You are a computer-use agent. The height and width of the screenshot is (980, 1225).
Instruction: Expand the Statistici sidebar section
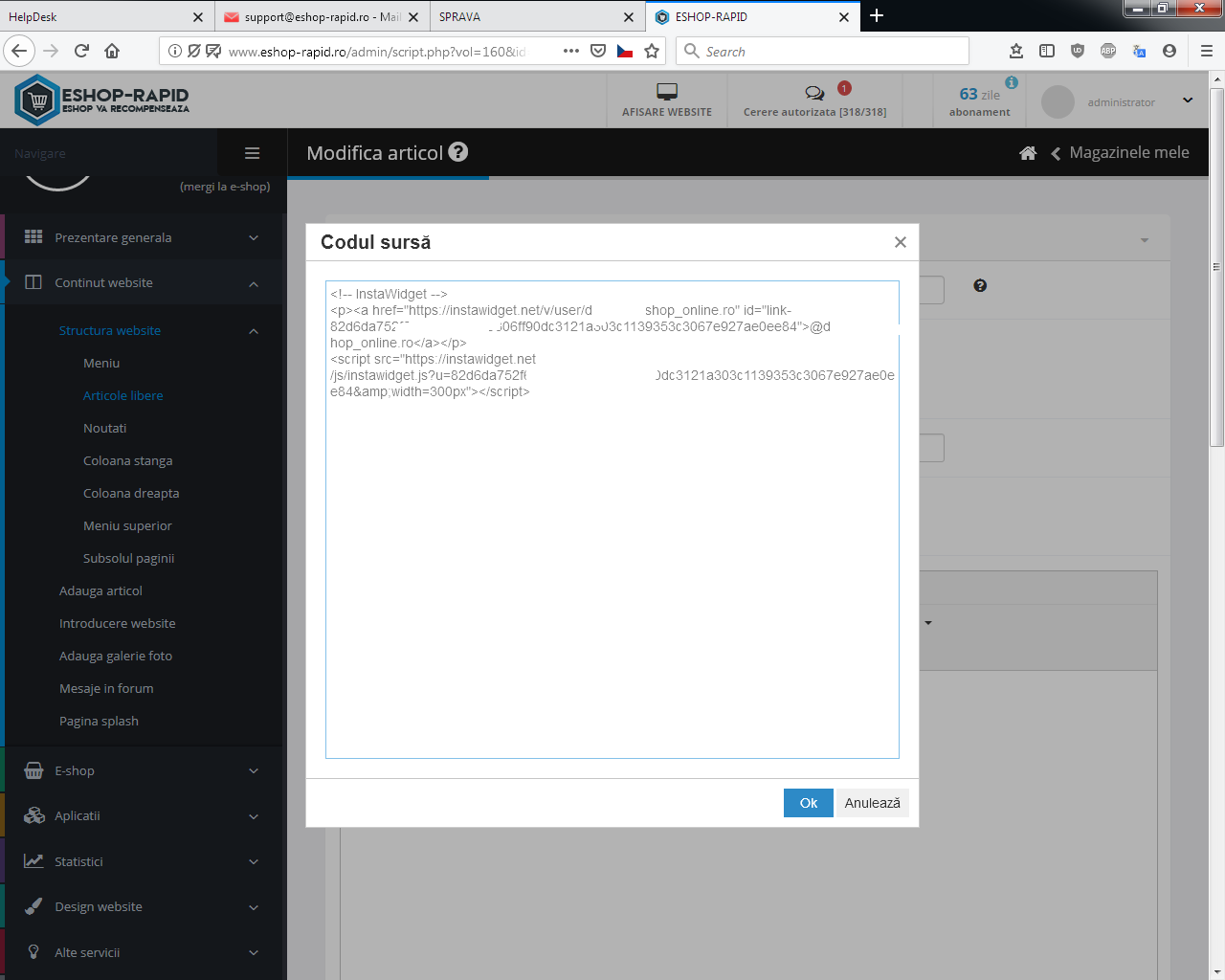pos(144,861)
